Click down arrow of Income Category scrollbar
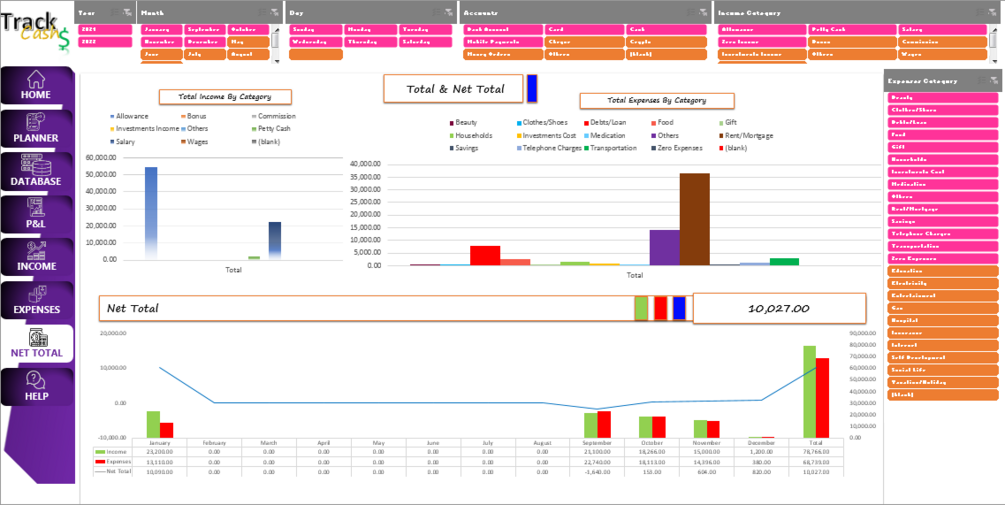This screenshot has height=505, width=1005. point(994,61)
